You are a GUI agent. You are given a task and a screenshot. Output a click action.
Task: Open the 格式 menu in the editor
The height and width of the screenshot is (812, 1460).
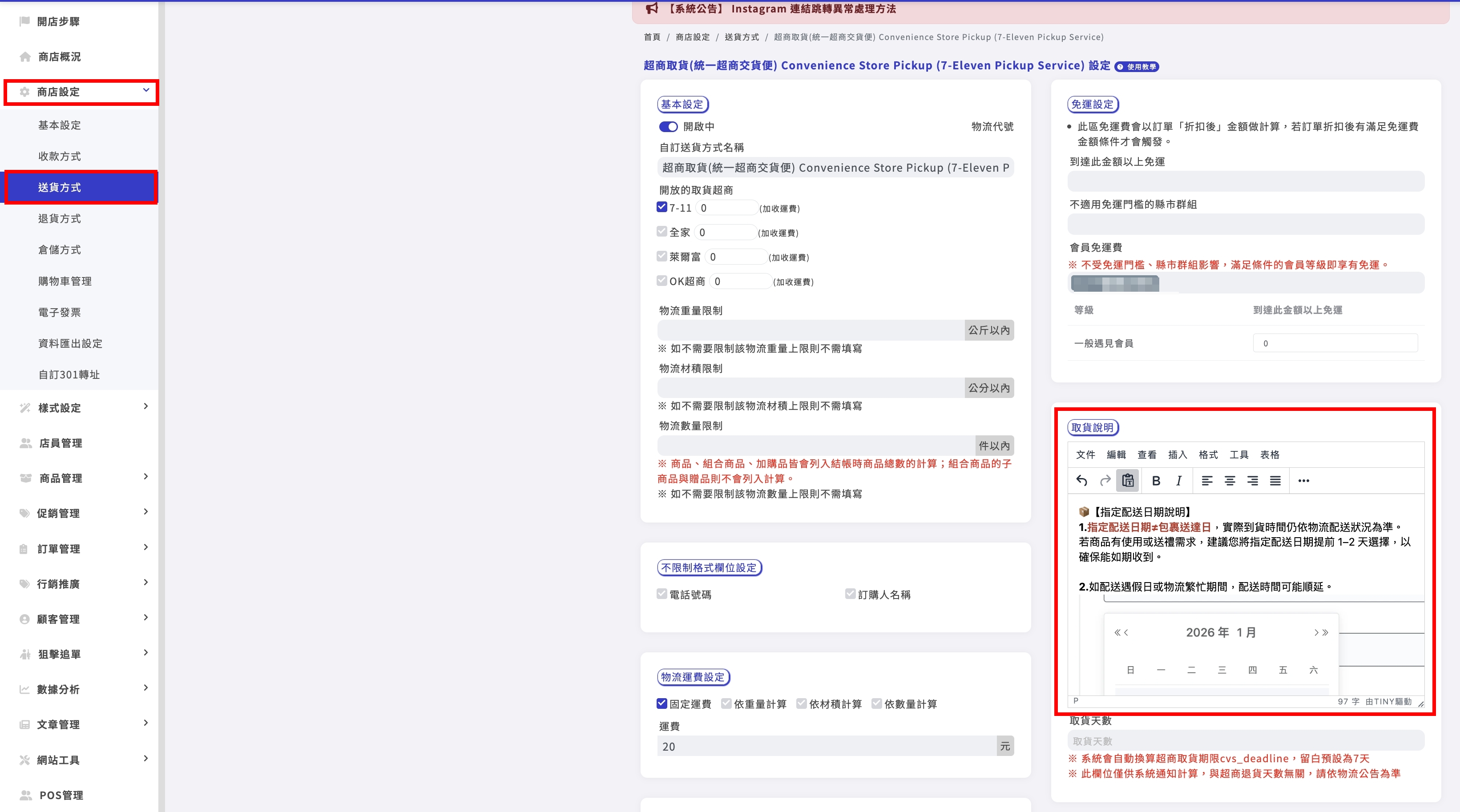pos(1208,454)
